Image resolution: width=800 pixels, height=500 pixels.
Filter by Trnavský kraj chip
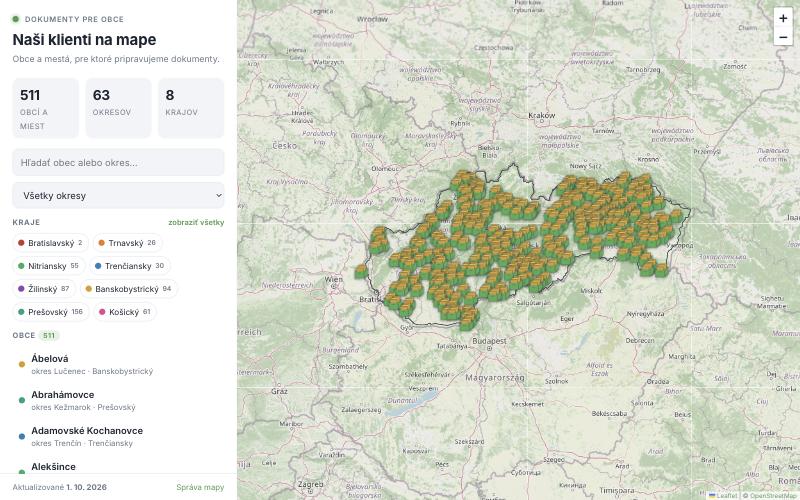pos(127,243)
